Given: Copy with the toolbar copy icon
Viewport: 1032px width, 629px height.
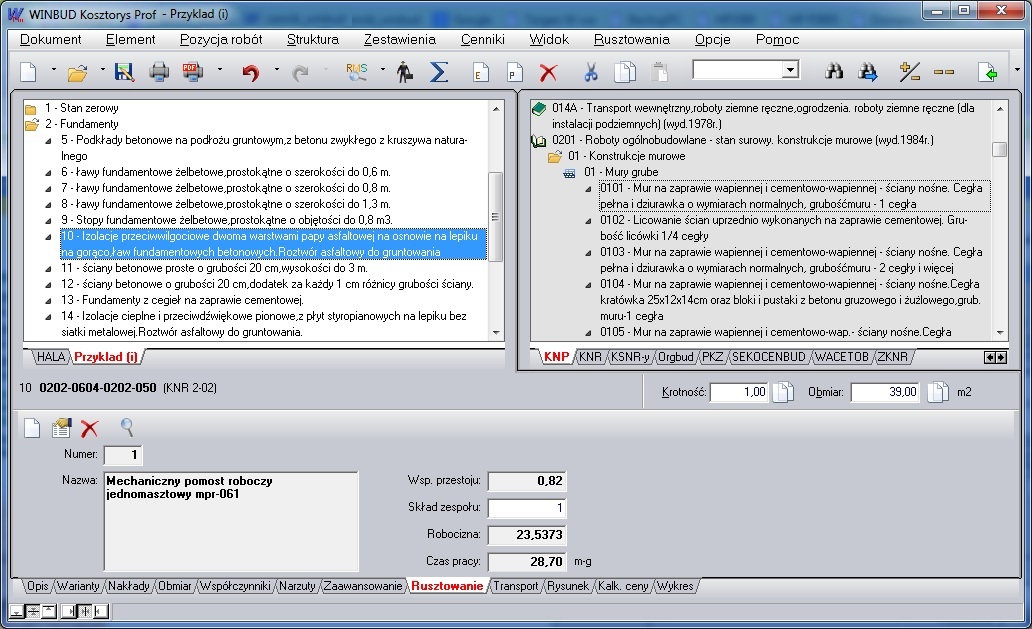Looking at the screenshot, I should tap(625, 72).
